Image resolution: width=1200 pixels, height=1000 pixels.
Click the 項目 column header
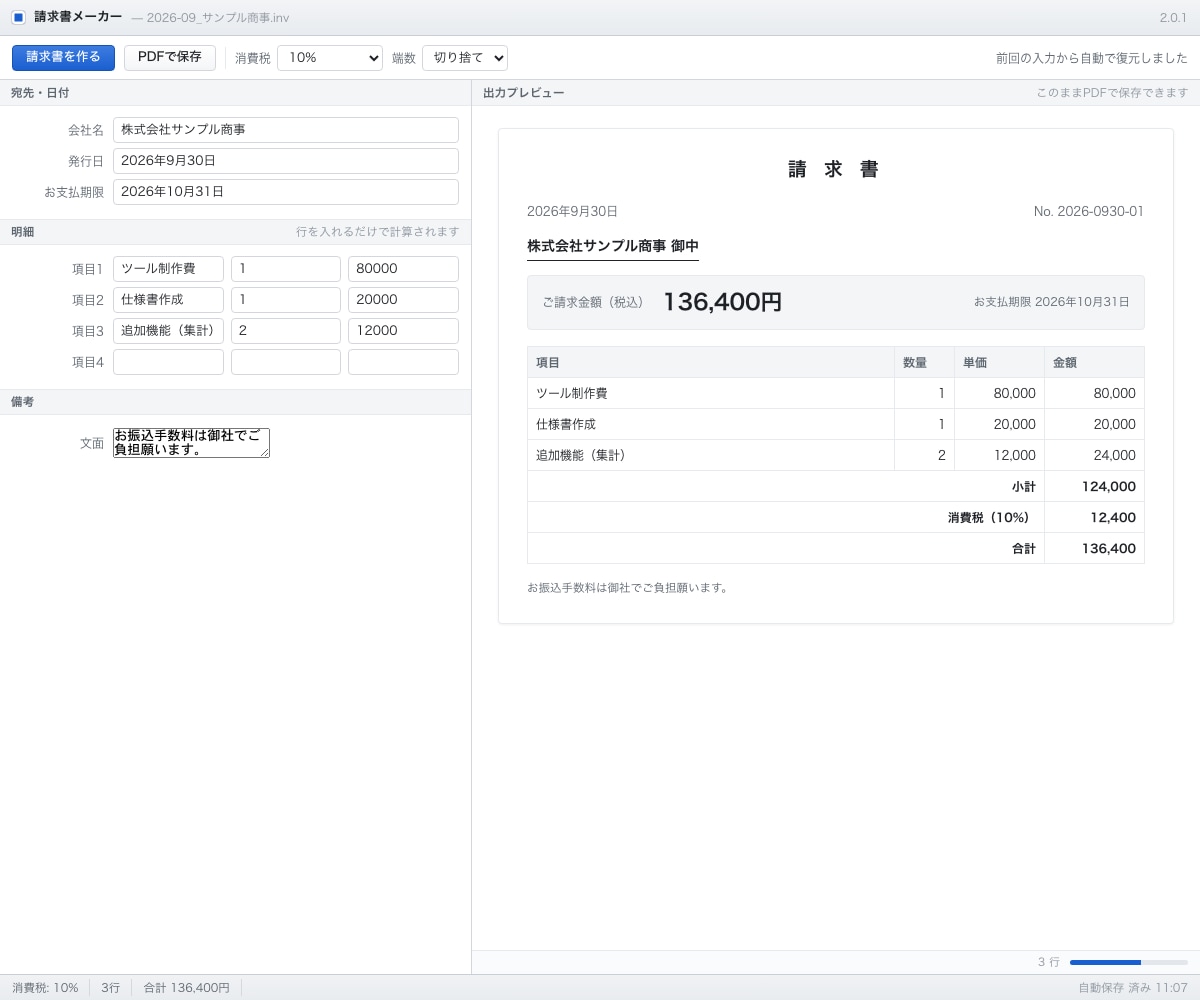711,362
